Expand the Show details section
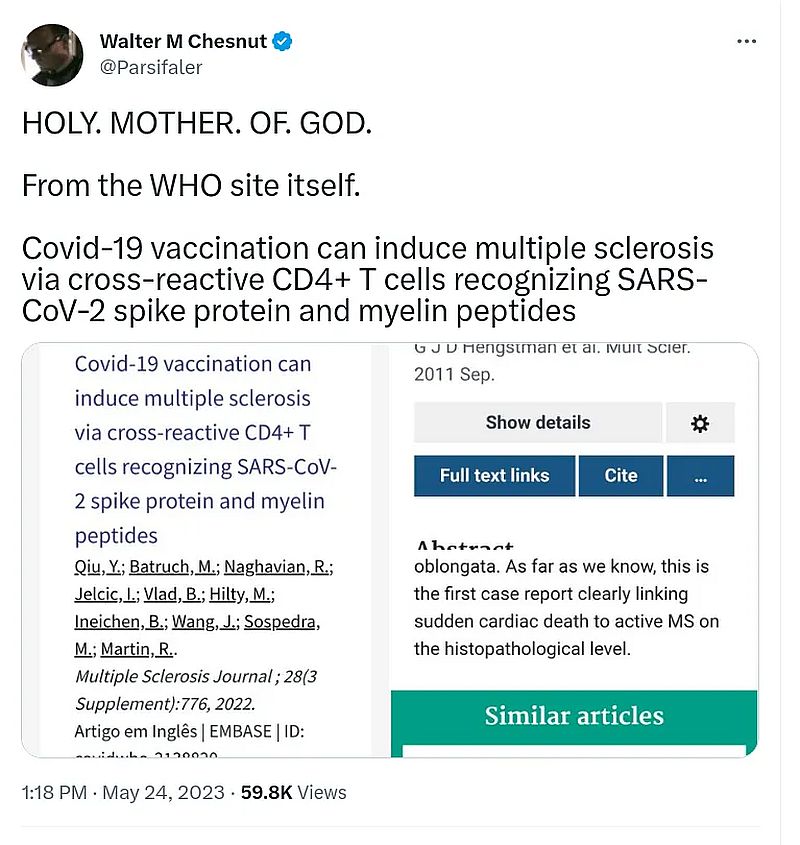This screenshot has height=845, width=800. click(538, 423)
